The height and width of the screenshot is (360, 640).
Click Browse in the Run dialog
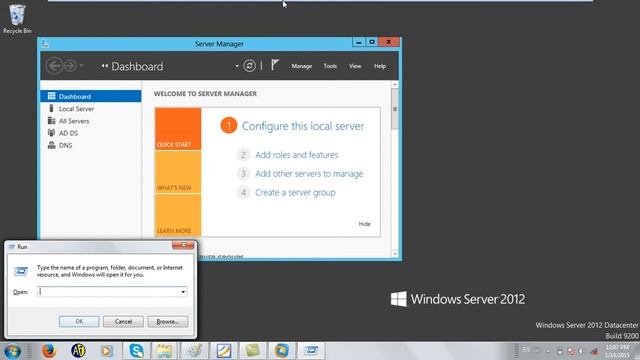(x=168, y=322)
